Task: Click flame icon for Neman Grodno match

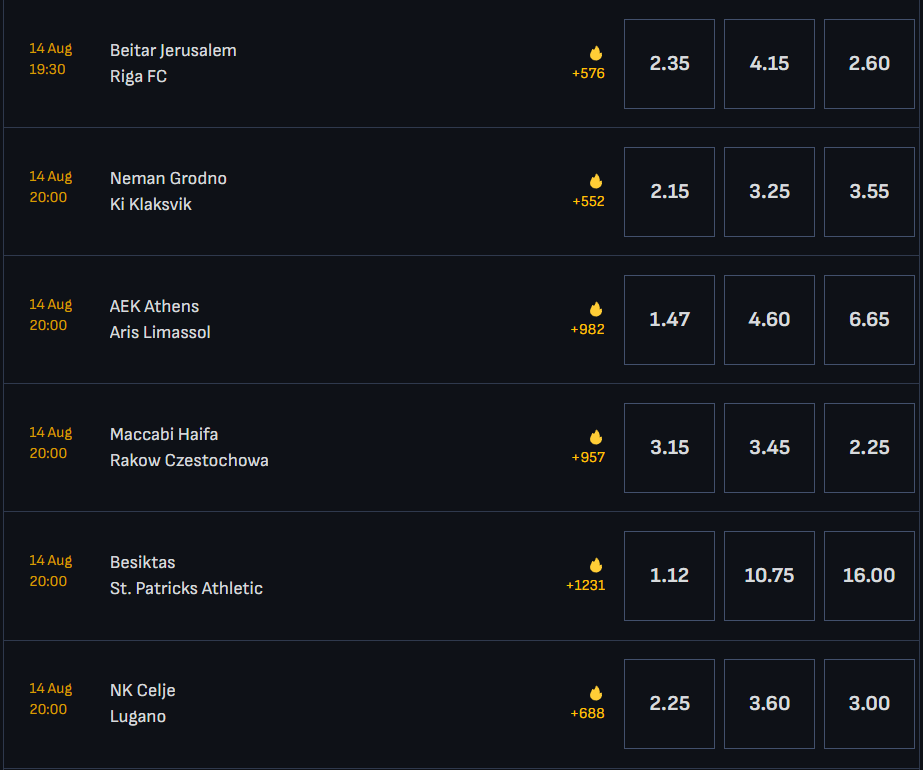Action: pos(596,181)
